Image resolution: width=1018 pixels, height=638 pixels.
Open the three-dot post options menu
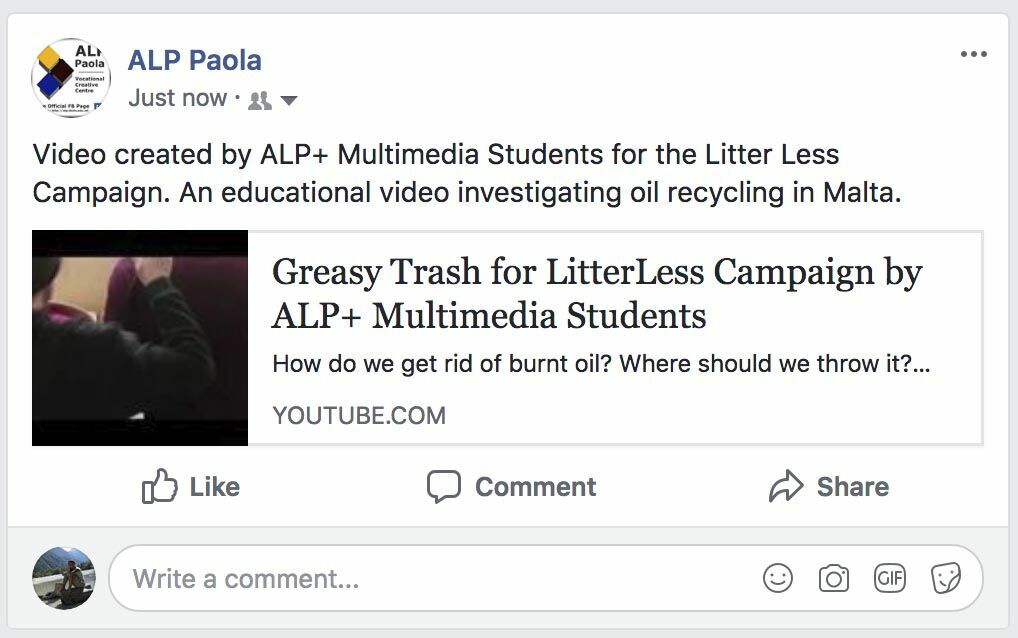point(973,54)
